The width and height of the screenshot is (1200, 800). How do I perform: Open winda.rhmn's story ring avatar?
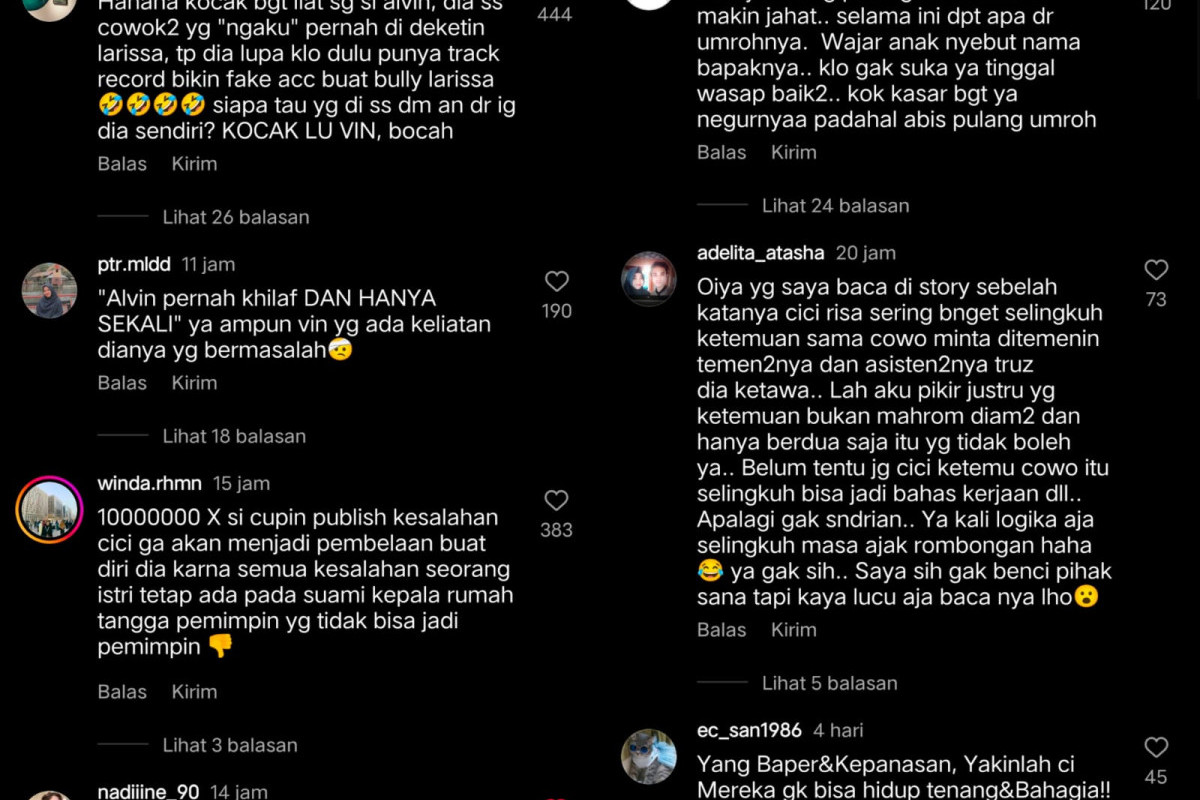[49, 510]
